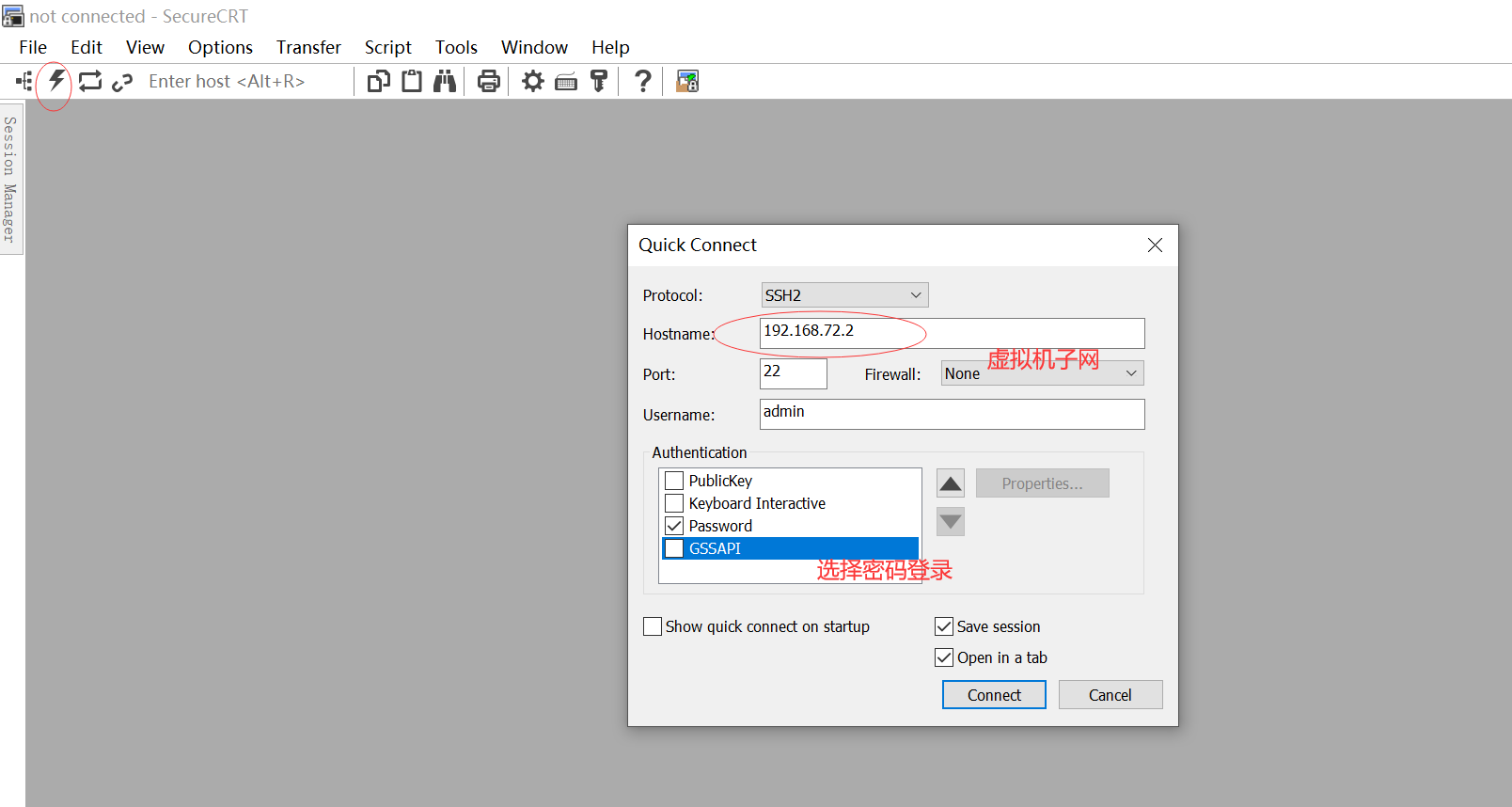This screenshot has height=807, width=1512.
Task: Toggle Show quick connect on startup
Action: [653, 626]
